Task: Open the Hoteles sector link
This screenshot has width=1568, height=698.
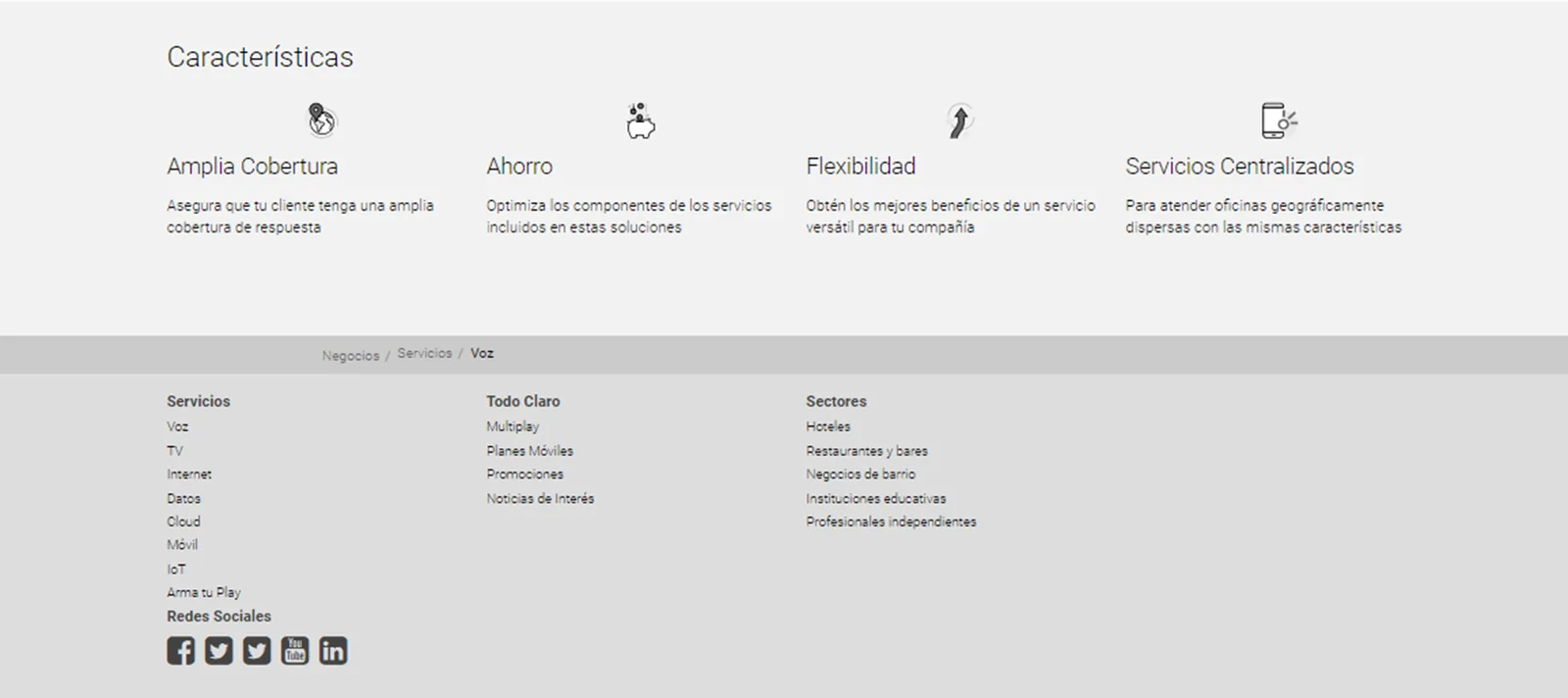Action: click(828, 426)
